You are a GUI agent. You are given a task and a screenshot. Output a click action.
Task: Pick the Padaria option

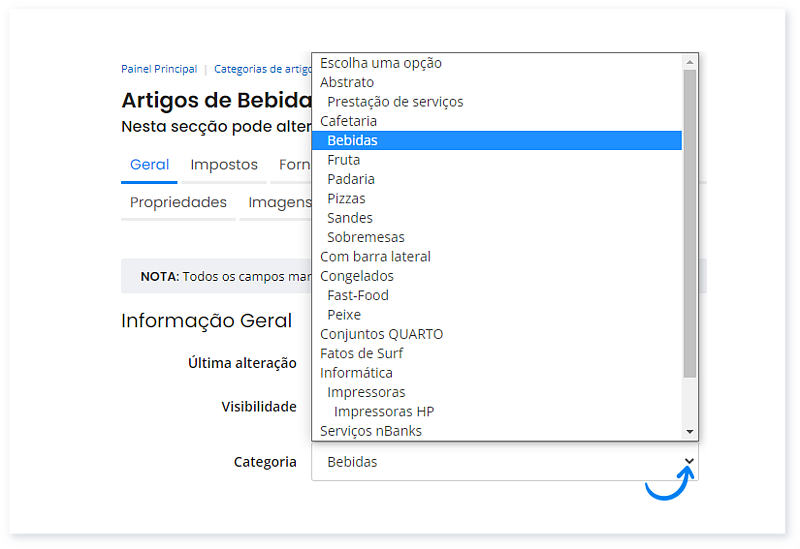(x=351, y=179)
